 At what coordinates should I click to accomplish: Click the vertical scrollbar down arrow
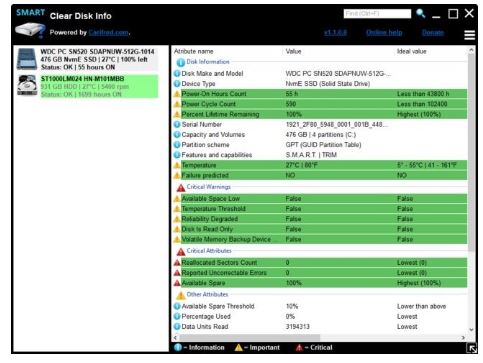[471, 329]
